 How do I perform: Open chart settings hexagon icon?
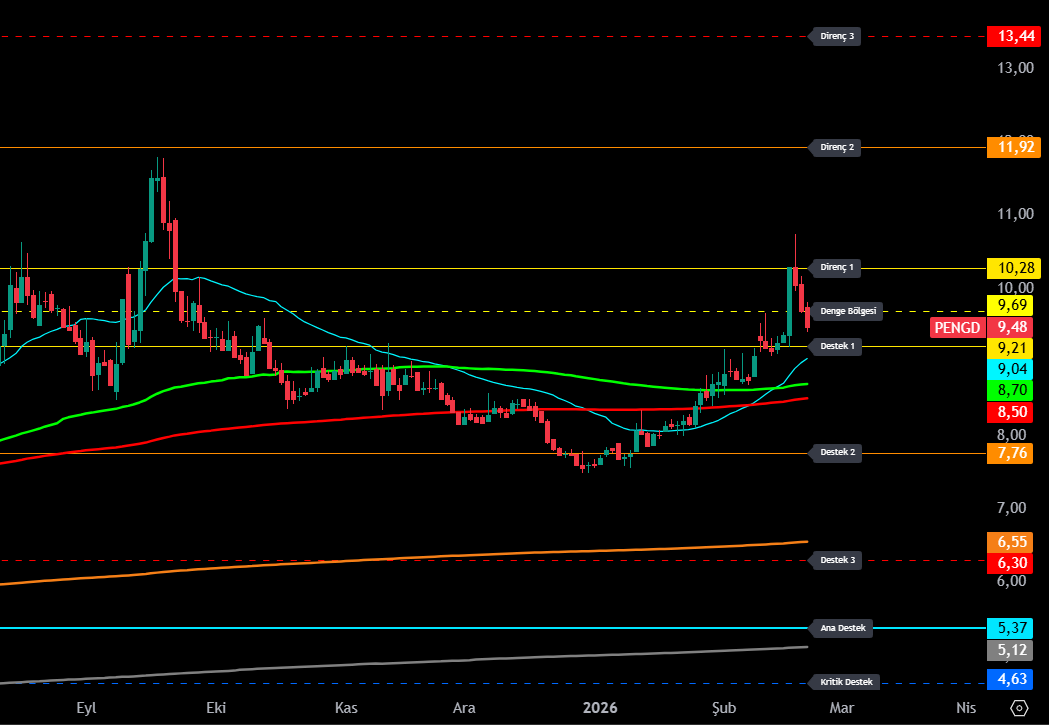(x=1019, y=708)
